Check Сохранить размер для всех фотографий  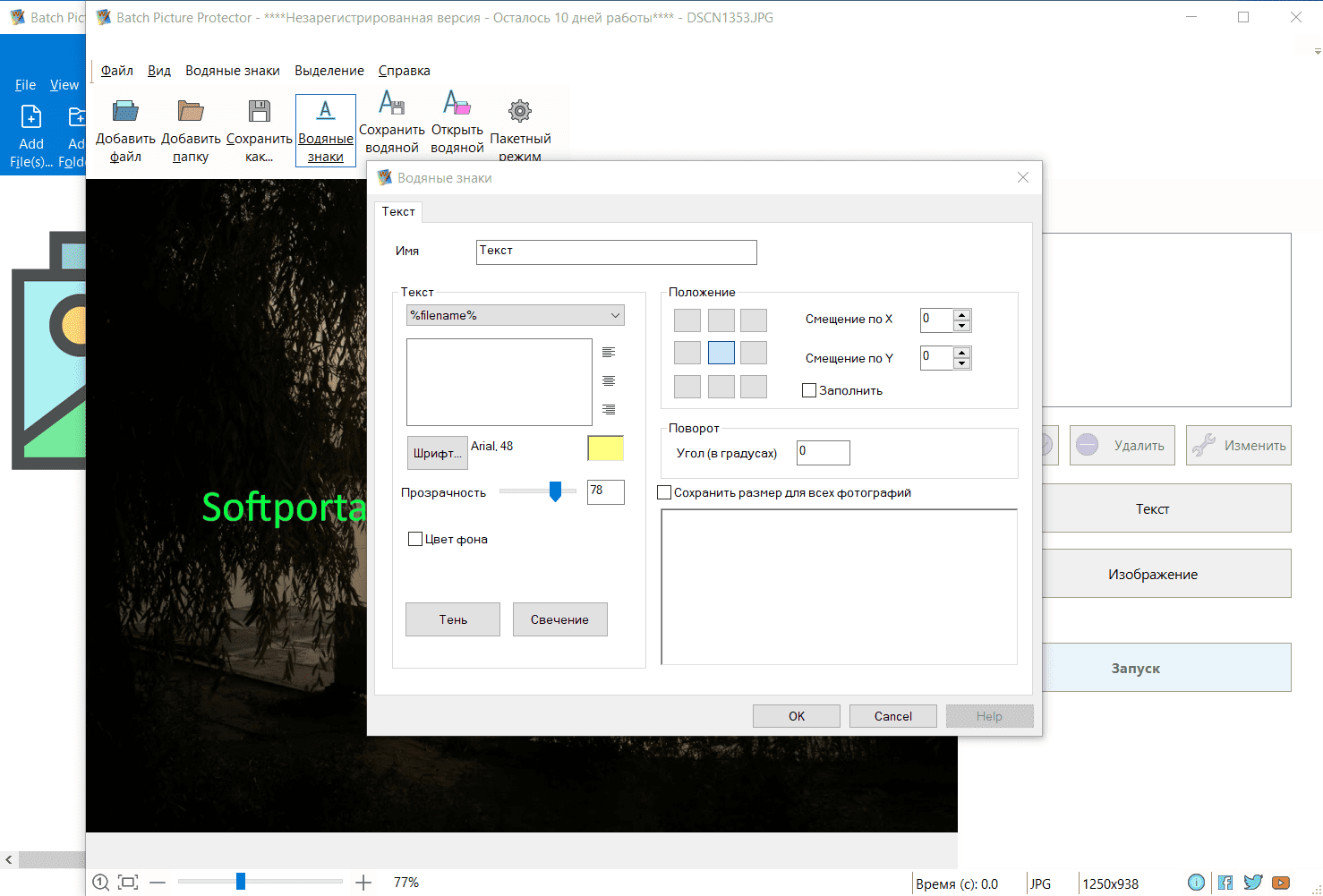click(664, 492)
